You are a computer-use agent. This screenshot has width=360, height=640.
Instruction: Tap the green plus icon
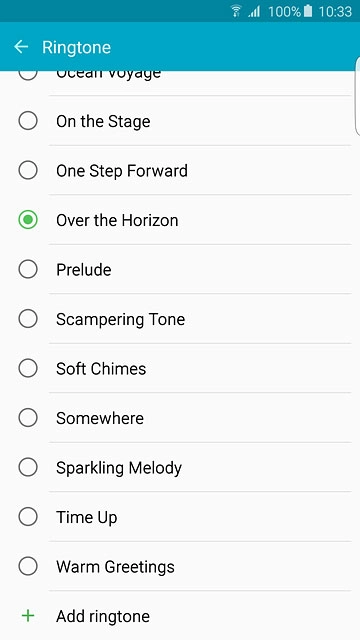(x=28, y=616)
